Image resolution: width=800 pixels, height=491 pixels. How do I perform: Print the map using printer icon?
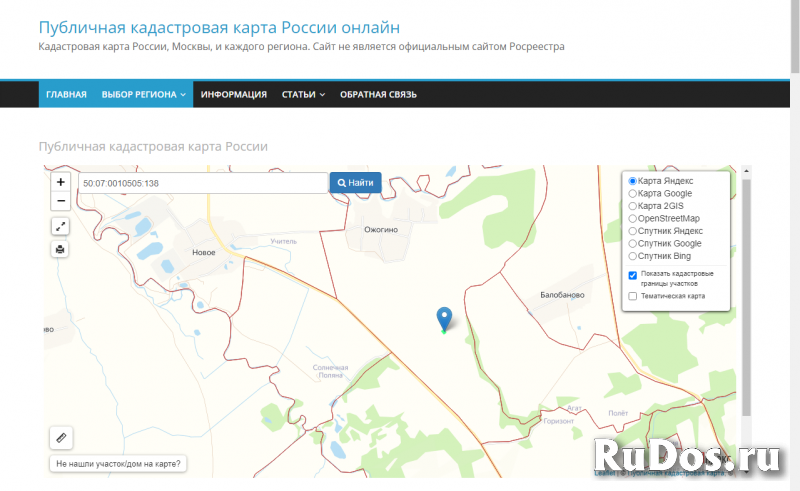60,249
